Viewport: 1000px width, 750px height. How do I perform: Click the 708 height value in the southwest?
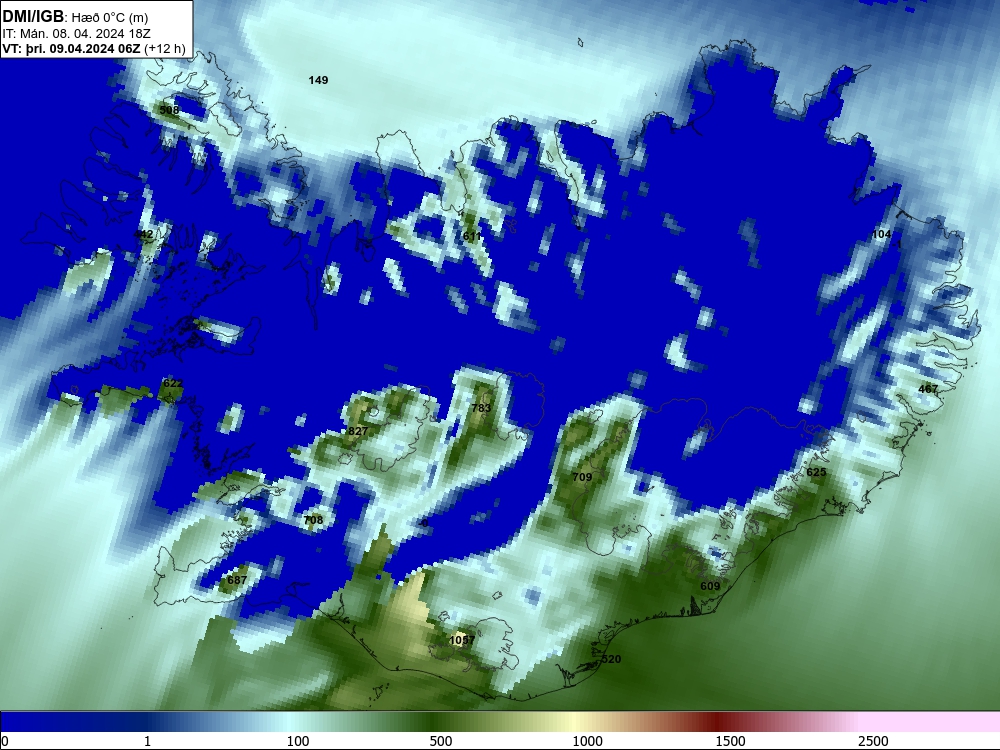click(313, 520)
